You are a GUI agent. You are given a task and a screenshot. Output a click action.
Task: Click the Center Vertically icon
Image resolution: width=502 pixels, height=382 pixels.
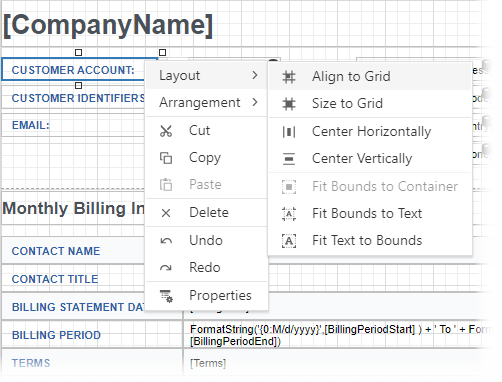[x=289, y=159]
